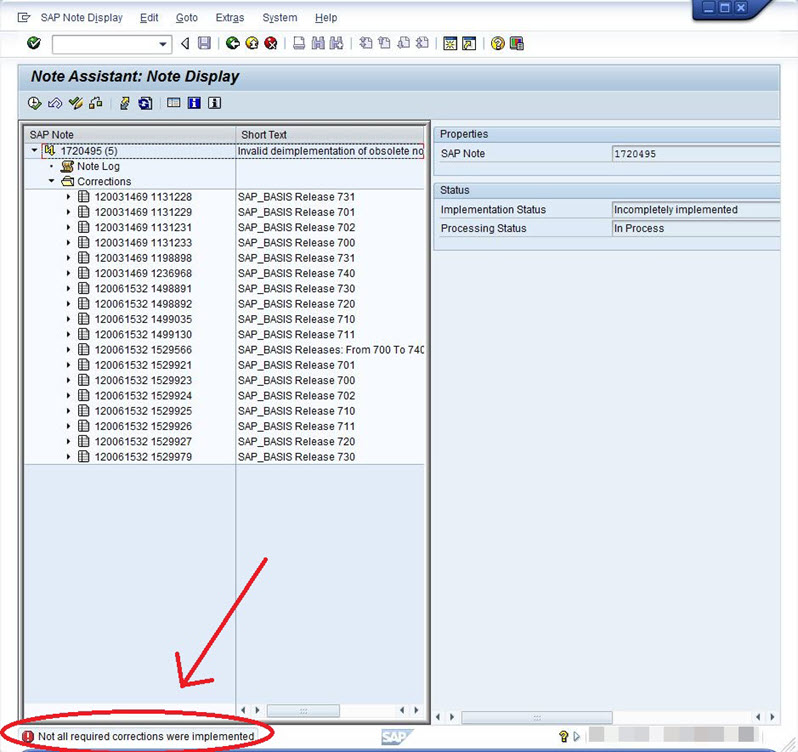The image size is (798, 752).
Task: Click the lock hierarchy icon in application toolbar
Action: 96,103
